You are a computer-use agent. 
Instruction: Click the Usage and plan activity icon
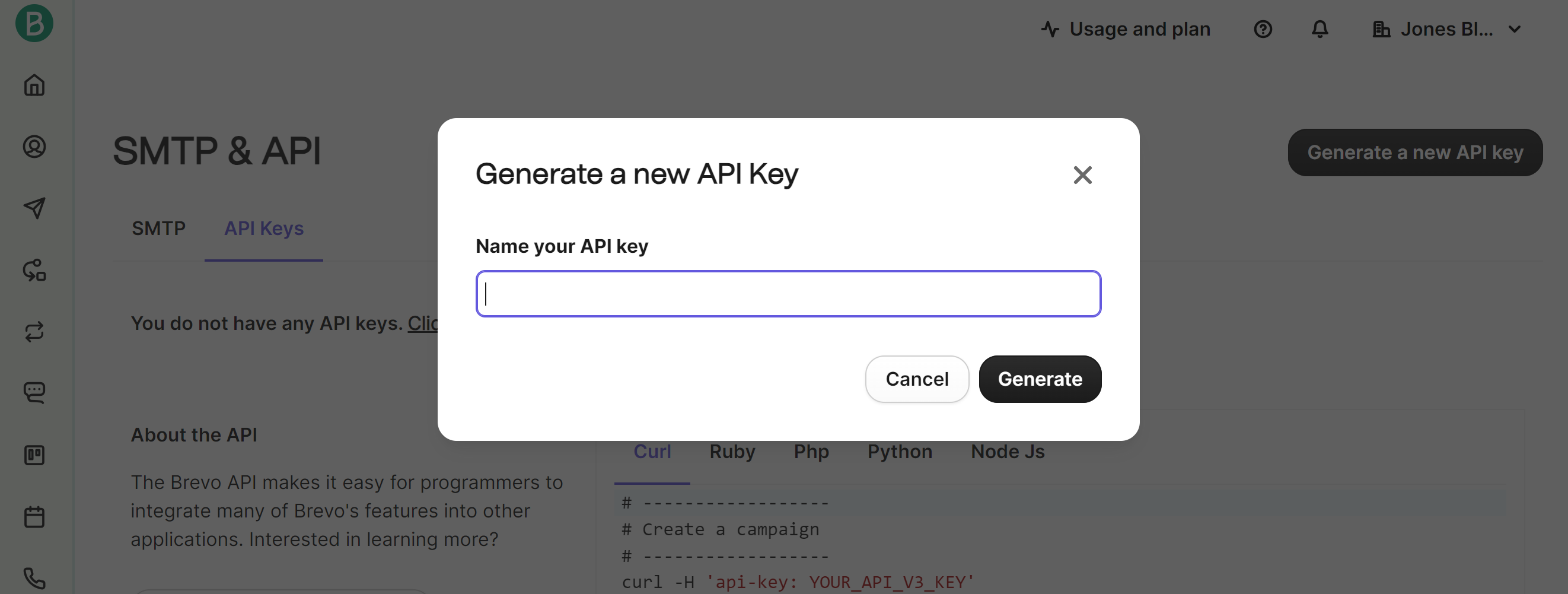click(x=1050, y=29)
